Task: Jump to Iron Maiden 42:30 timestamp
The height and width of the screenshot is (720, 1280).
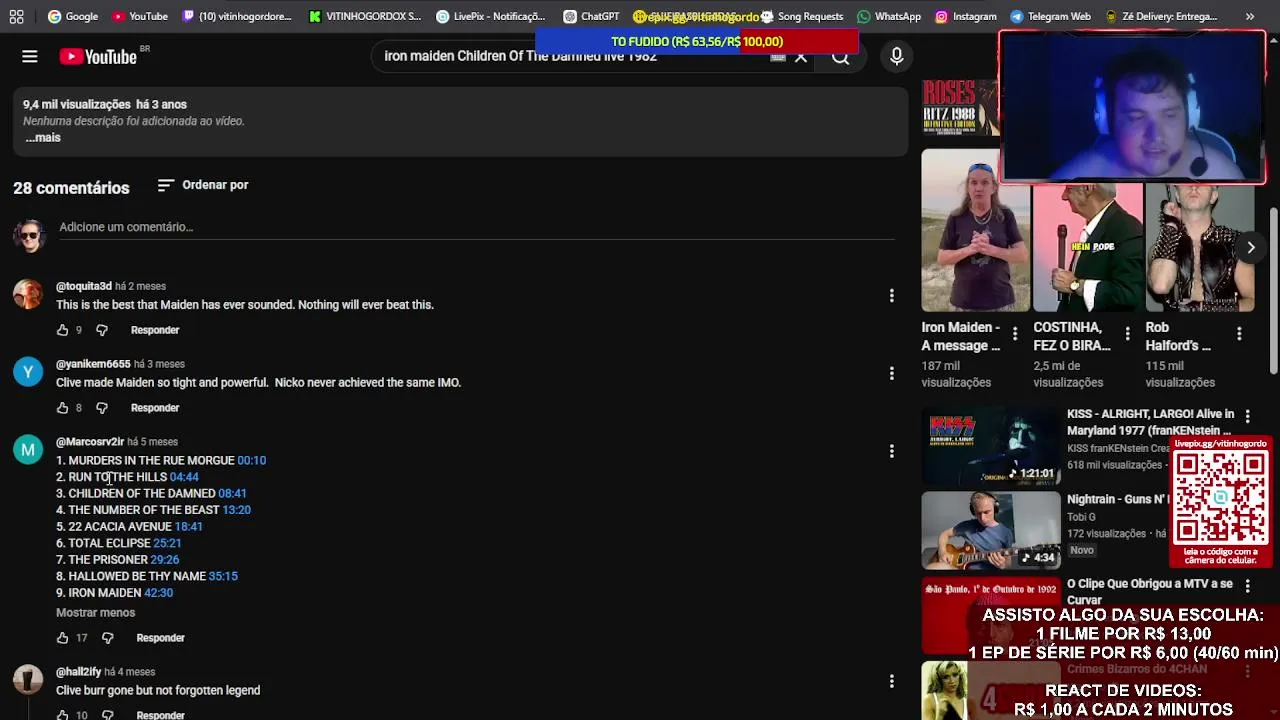Action: pyautogui.click(x=158, y=593)
